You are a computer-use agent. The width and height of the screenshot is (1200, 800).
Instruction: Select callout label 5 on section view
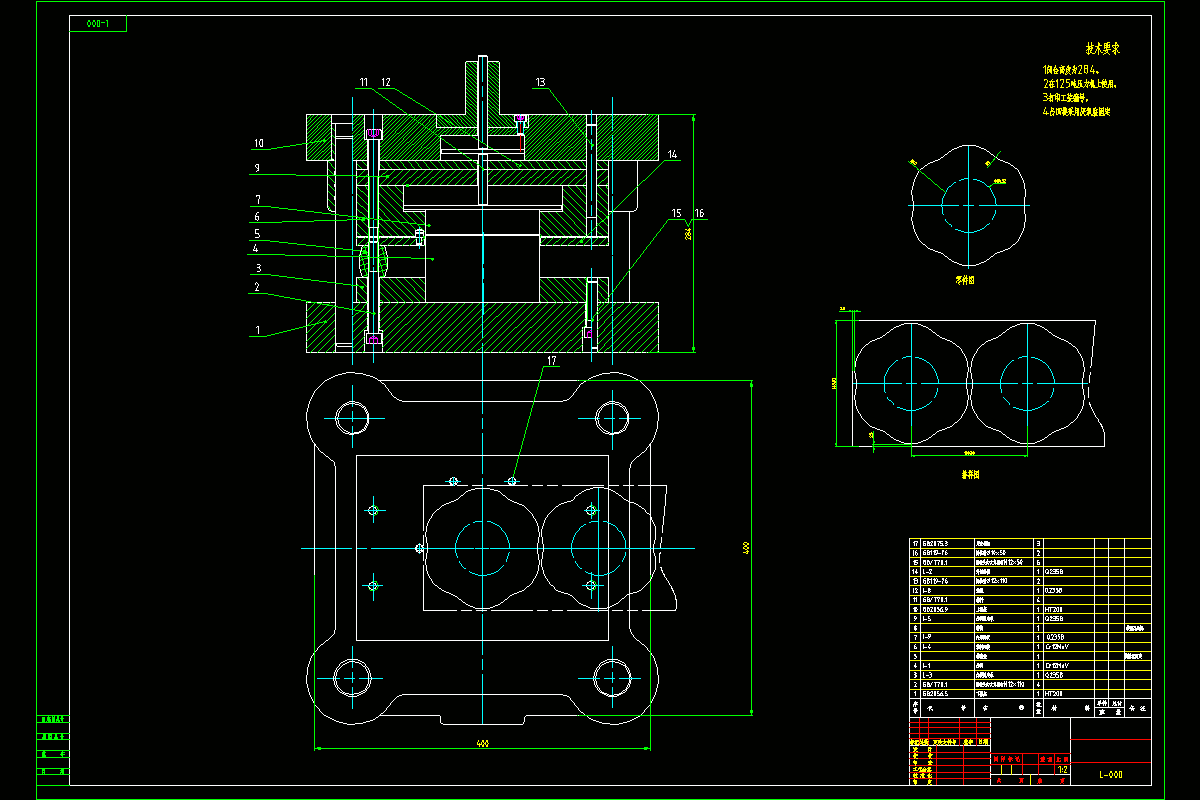point(256,233)
